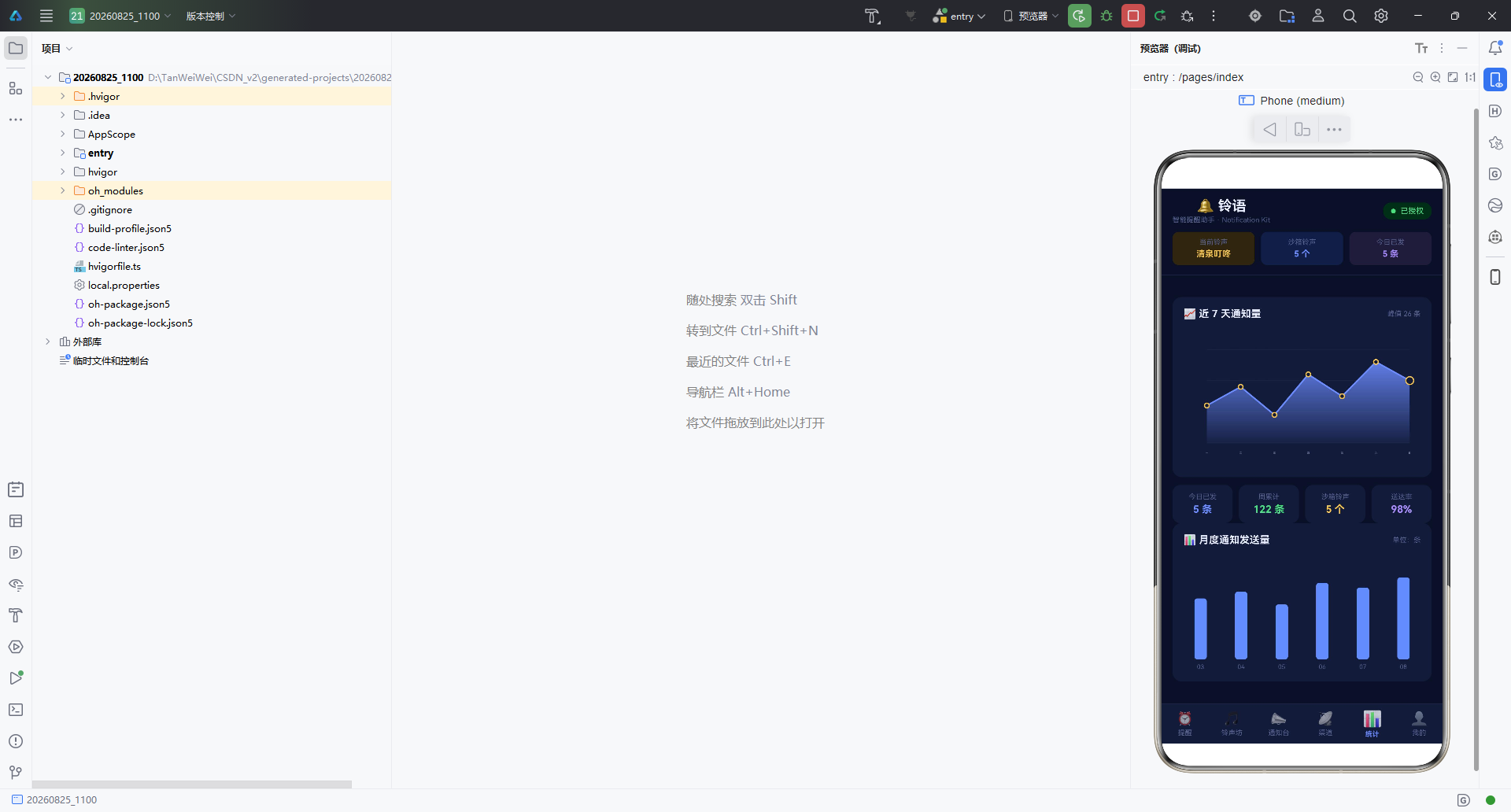
Task: Click the 已授权 status badge in preview
Action: point(1407,211)
